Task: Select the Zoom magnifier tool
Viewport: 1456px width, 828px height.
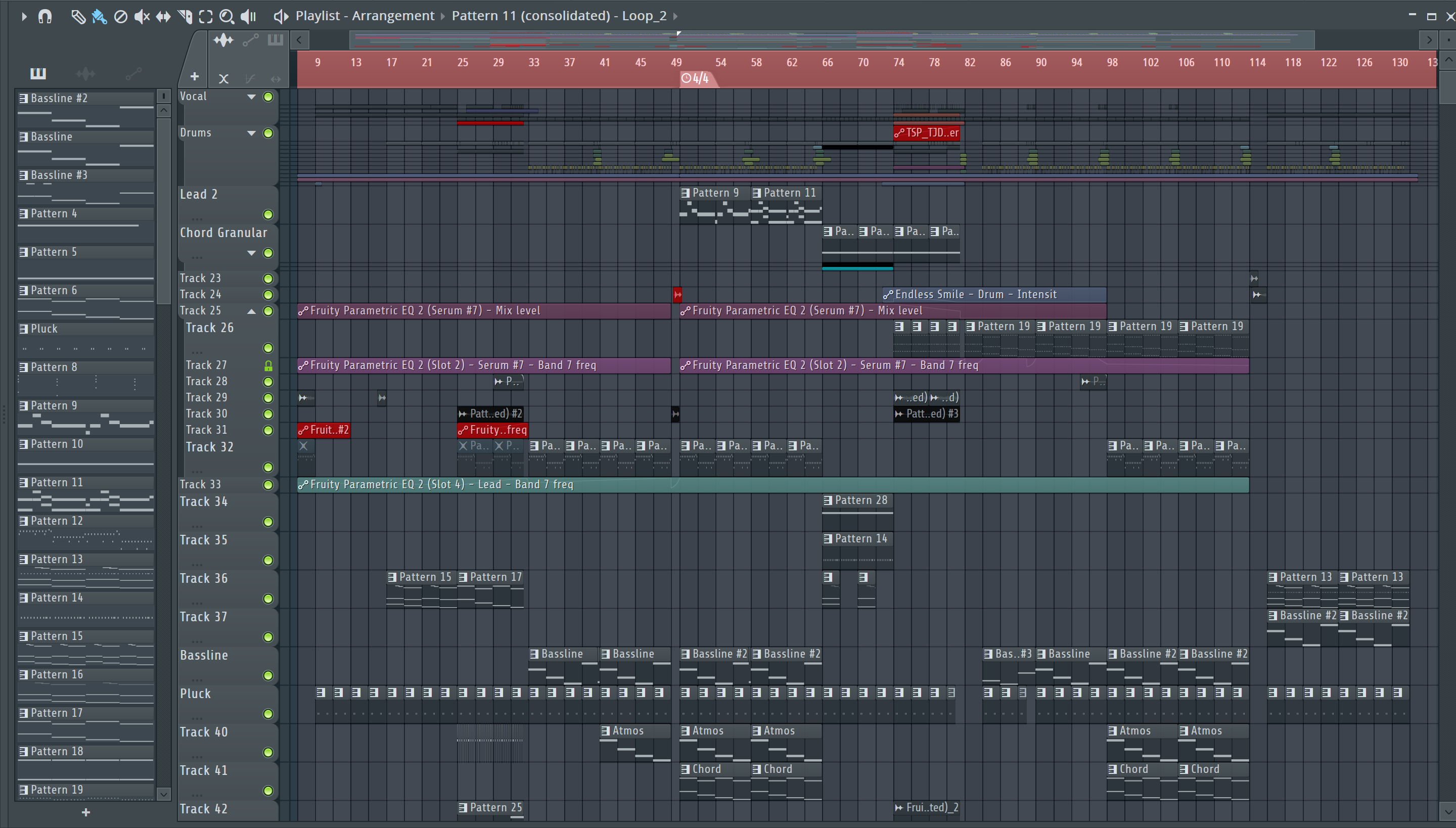Action: coord(226,17)
